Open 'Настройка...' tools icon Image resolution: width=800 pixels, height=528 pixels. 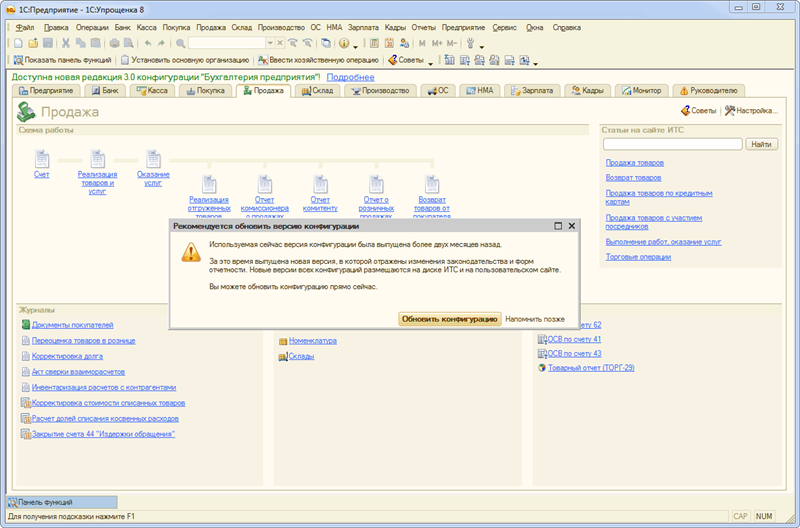pyautogui.click(x=731, y=110)
